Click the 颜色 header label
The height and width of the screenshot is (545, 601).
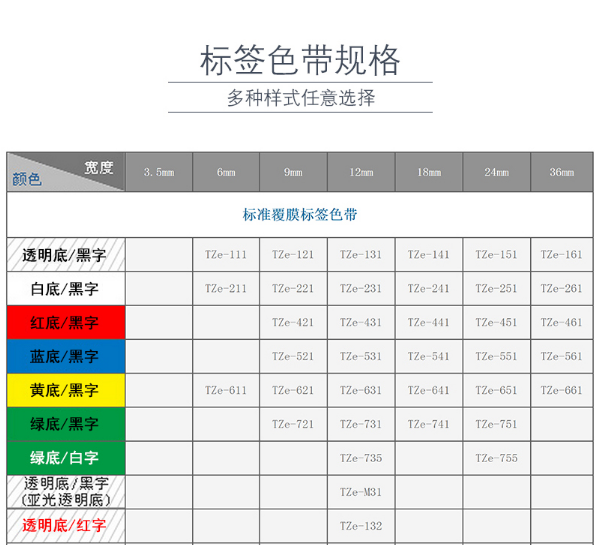(x=27, y=179)
